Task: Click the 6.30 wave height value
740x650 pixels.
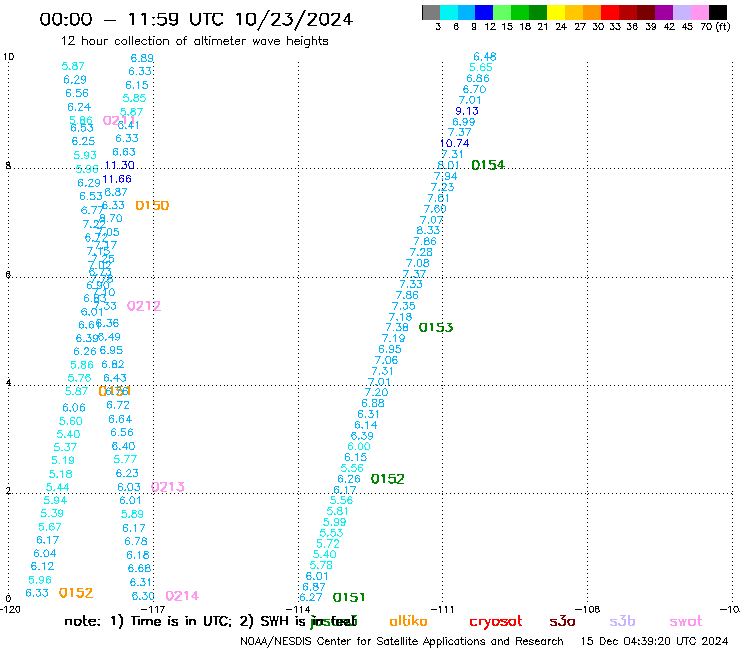Action: (143, 596)
